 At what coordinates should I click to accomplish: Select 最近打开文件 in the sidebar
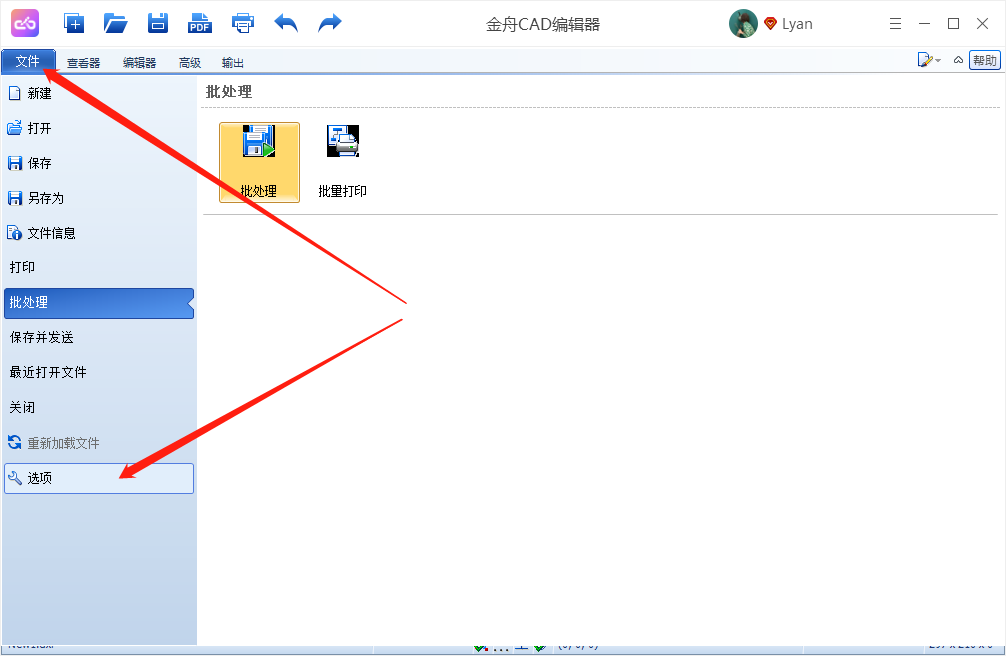48,372
